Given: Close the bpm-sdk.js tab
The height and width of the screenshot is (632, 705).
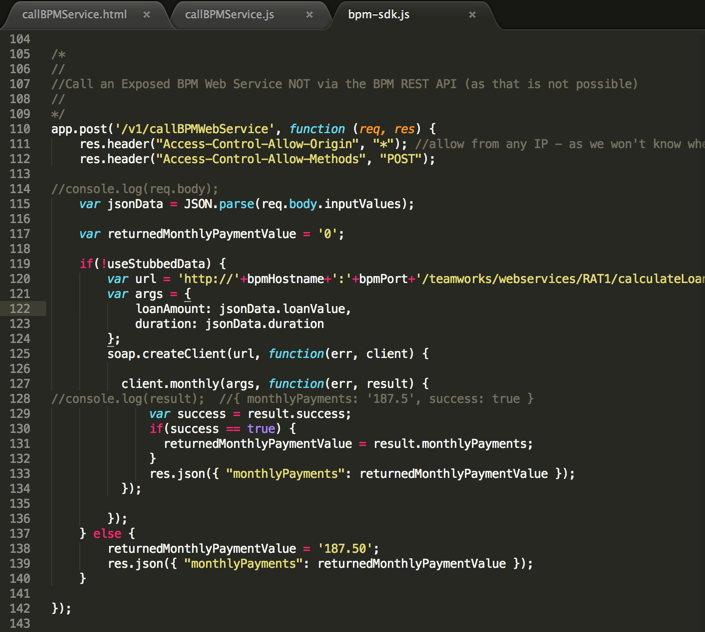Looking at the screenshot, I should [472, 15].
